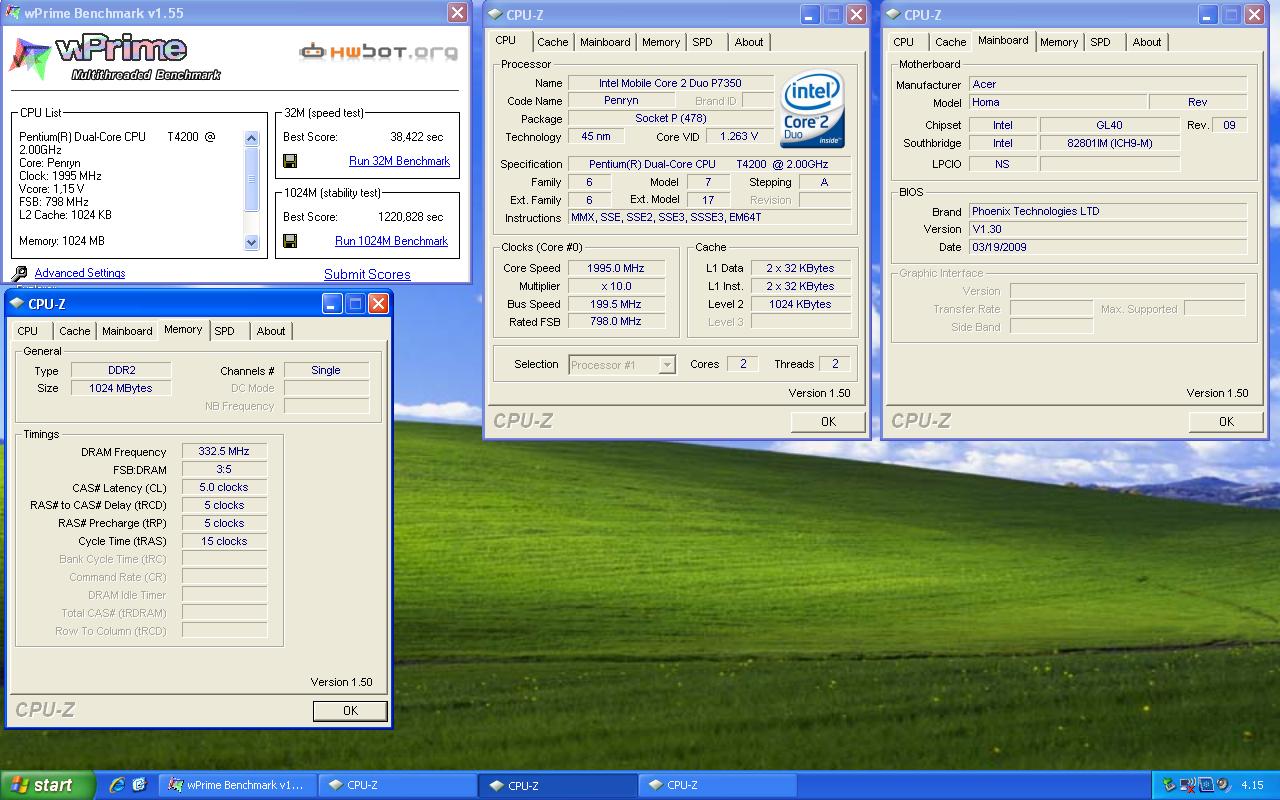
Task: Click OK in the CPU-Z window showing Timings
Action: [x=350, y=711]
